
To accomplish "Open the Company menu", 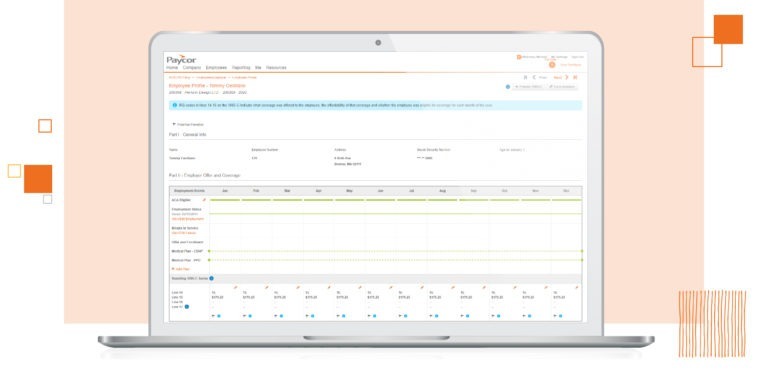I will click(192, 68).
